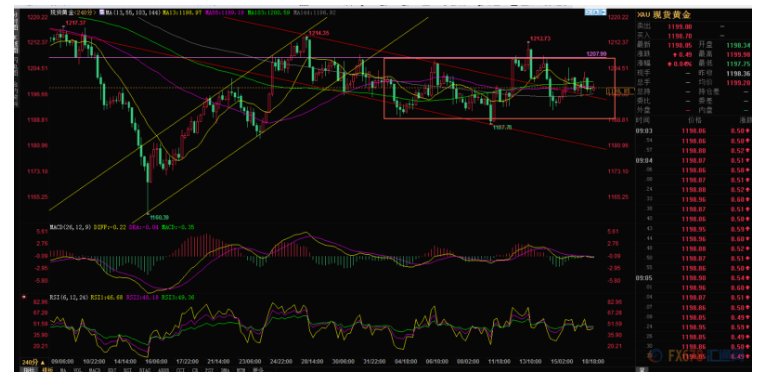Select the MA indicator tab at bottom
The image size is (765, 386).
(x=63, y=370)
